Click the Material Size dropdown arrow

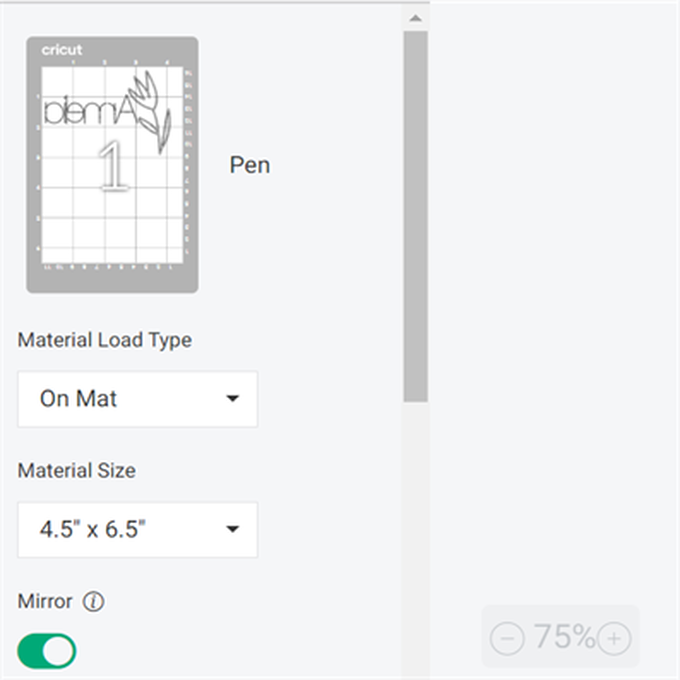pyautogui.click(x=232, y=530)
